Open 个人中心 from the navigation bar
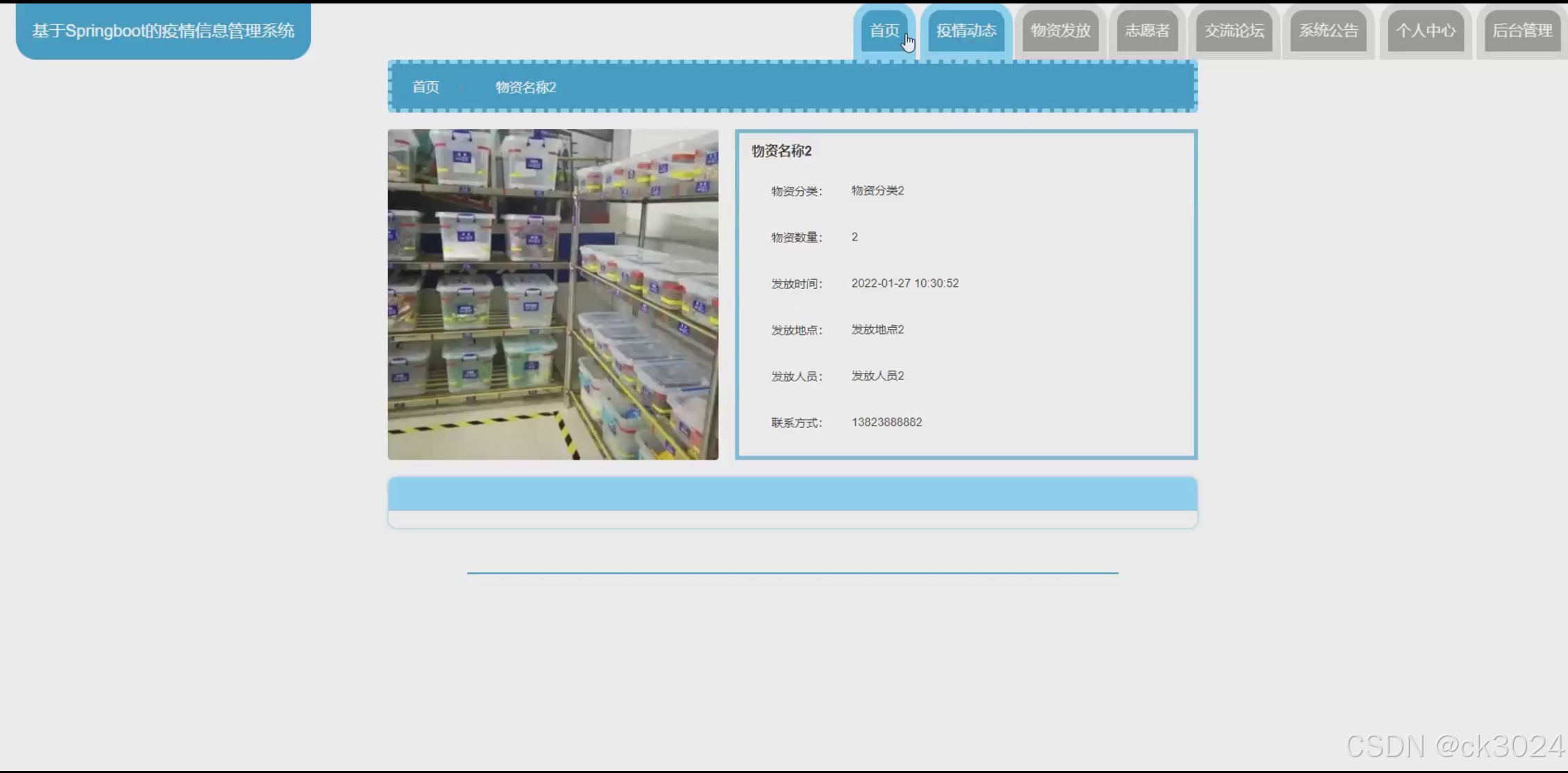The height and width of the screenshot is (773, 1568). pyautogui.click(x=1425, y=31)
